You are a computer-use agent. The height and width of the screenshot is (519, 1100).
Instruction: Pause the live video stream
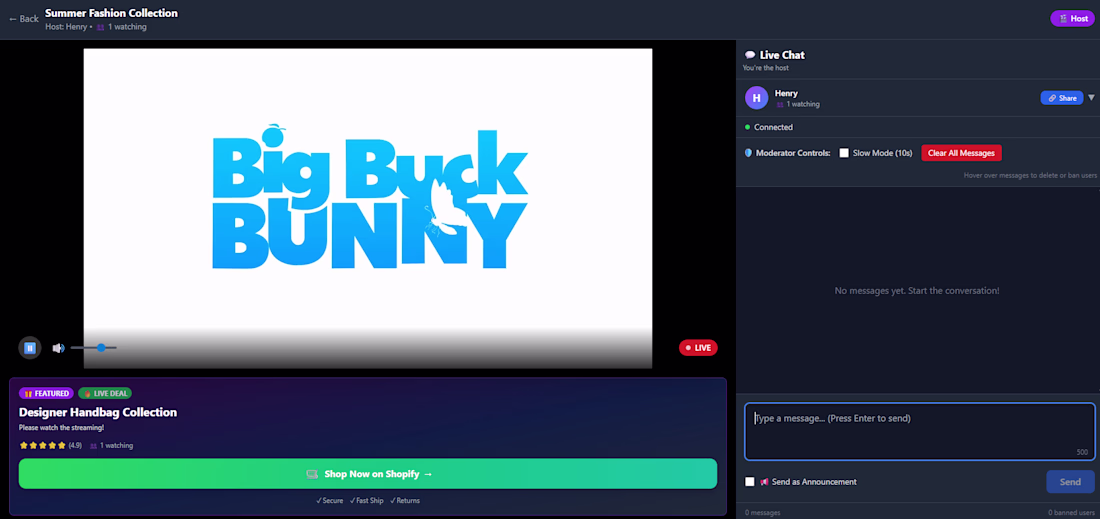pyautogui.click(x=29, y=347)
